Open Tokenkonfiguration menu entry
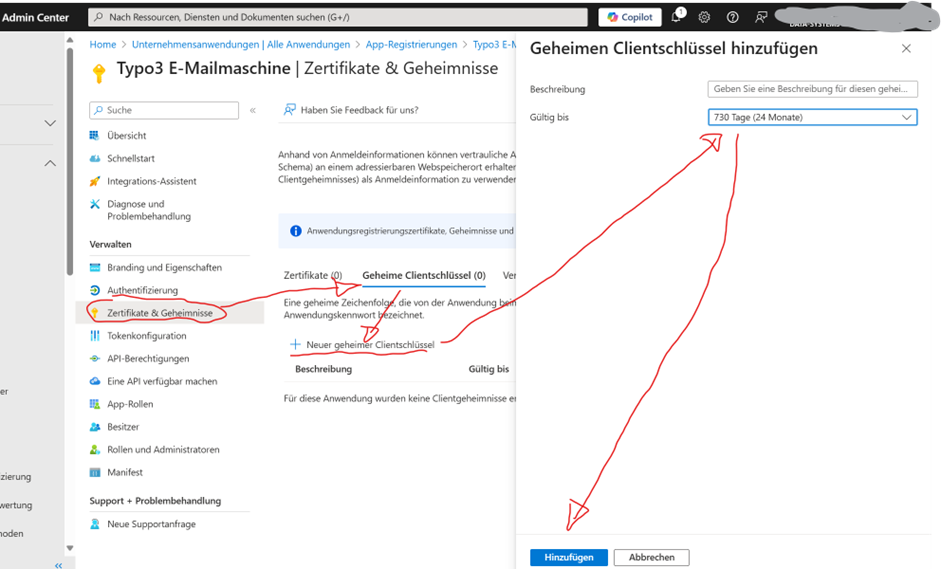 (x=146, y=336)
